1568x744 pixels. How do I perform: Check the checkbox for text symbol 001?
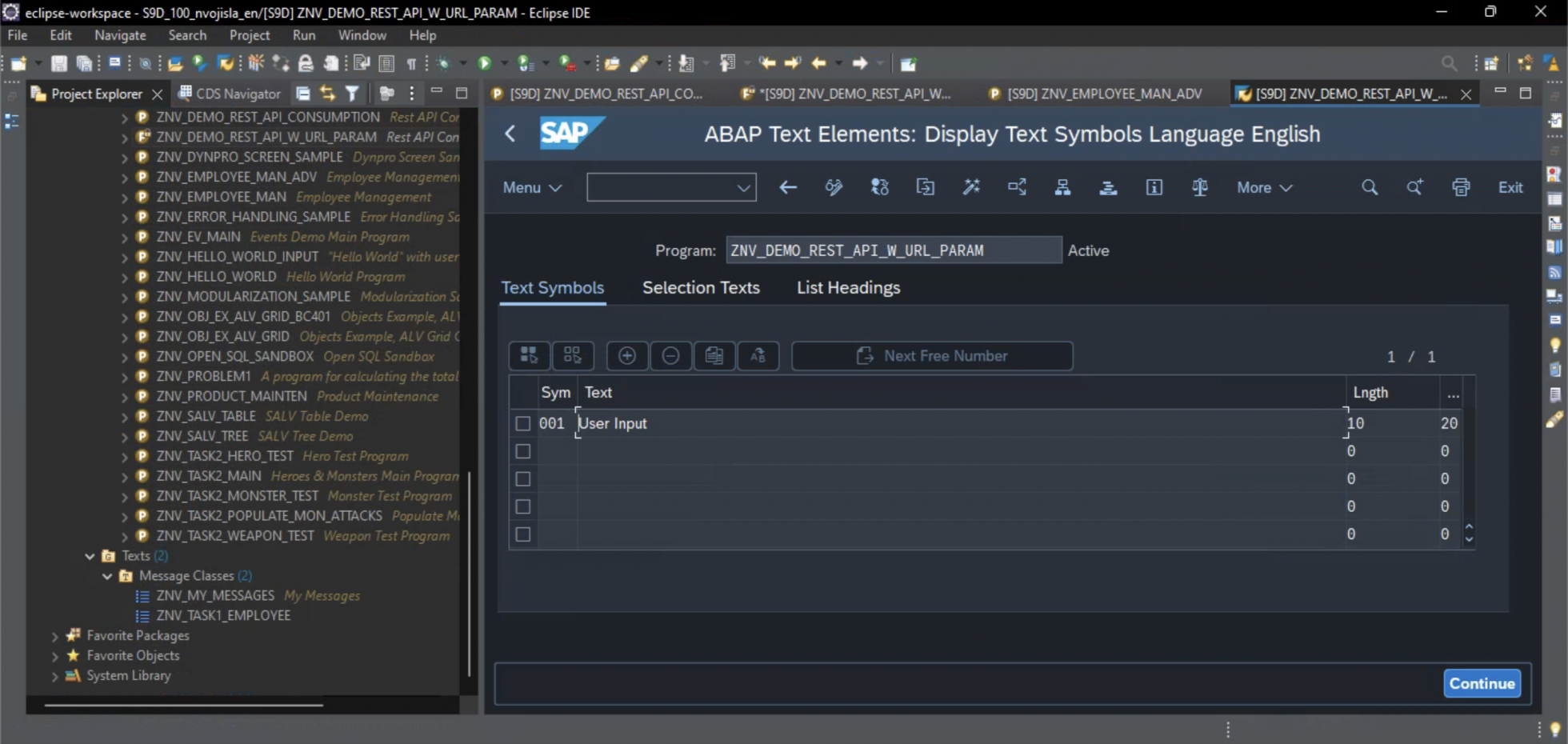coord(523,423)
